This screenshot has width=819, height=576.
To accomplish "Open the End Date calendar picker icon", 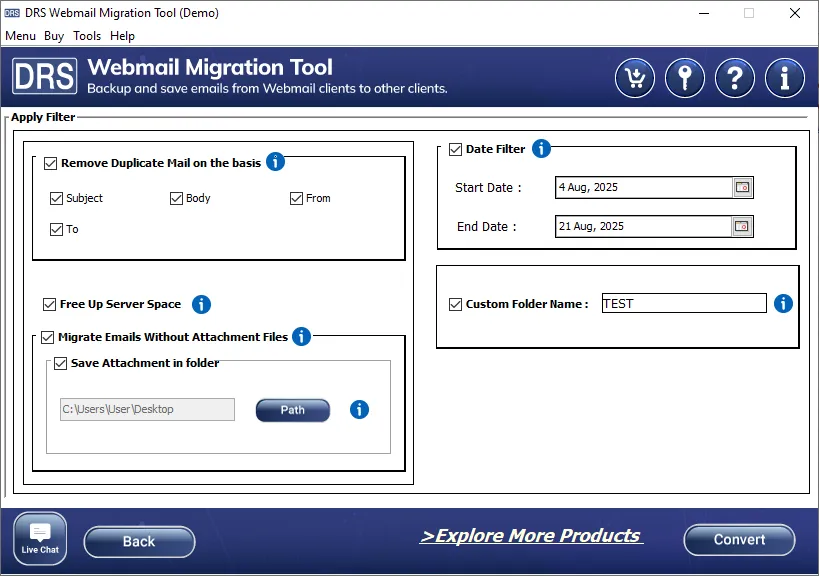I will [742, 226].
